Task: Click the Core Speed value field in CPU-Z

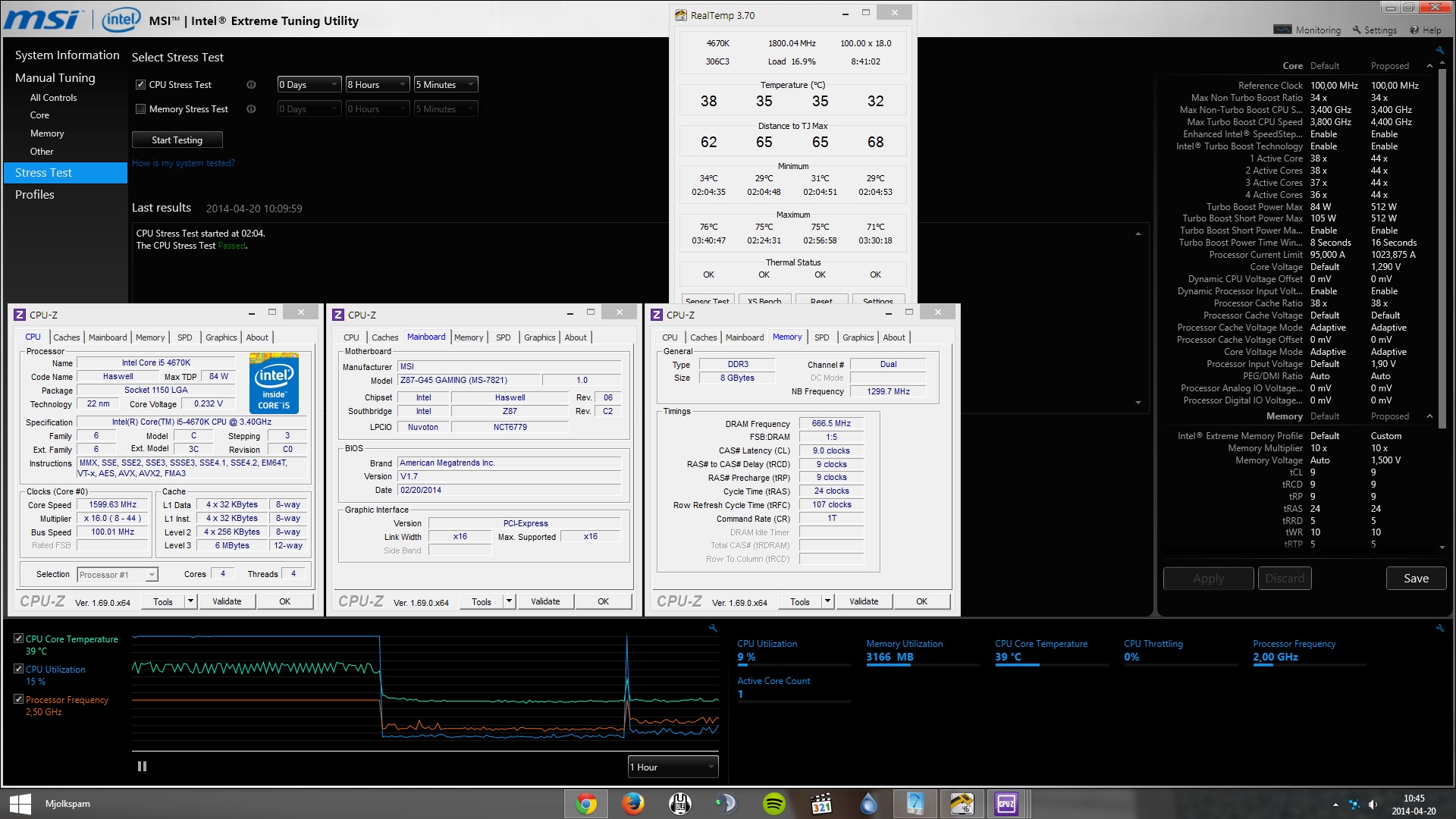Action: [113, 505]
